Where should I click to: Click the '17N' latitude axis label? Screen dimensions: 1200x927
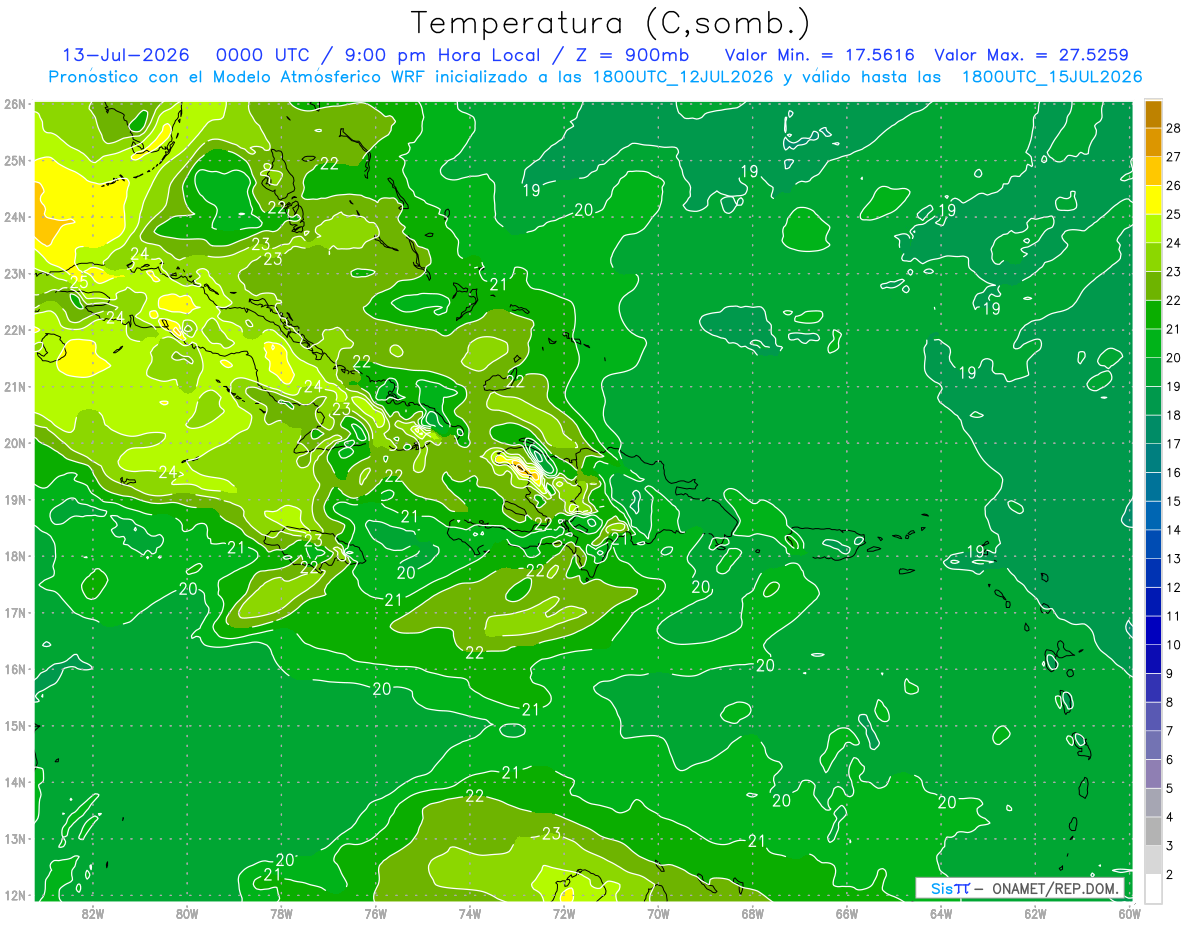coord(14,612)
